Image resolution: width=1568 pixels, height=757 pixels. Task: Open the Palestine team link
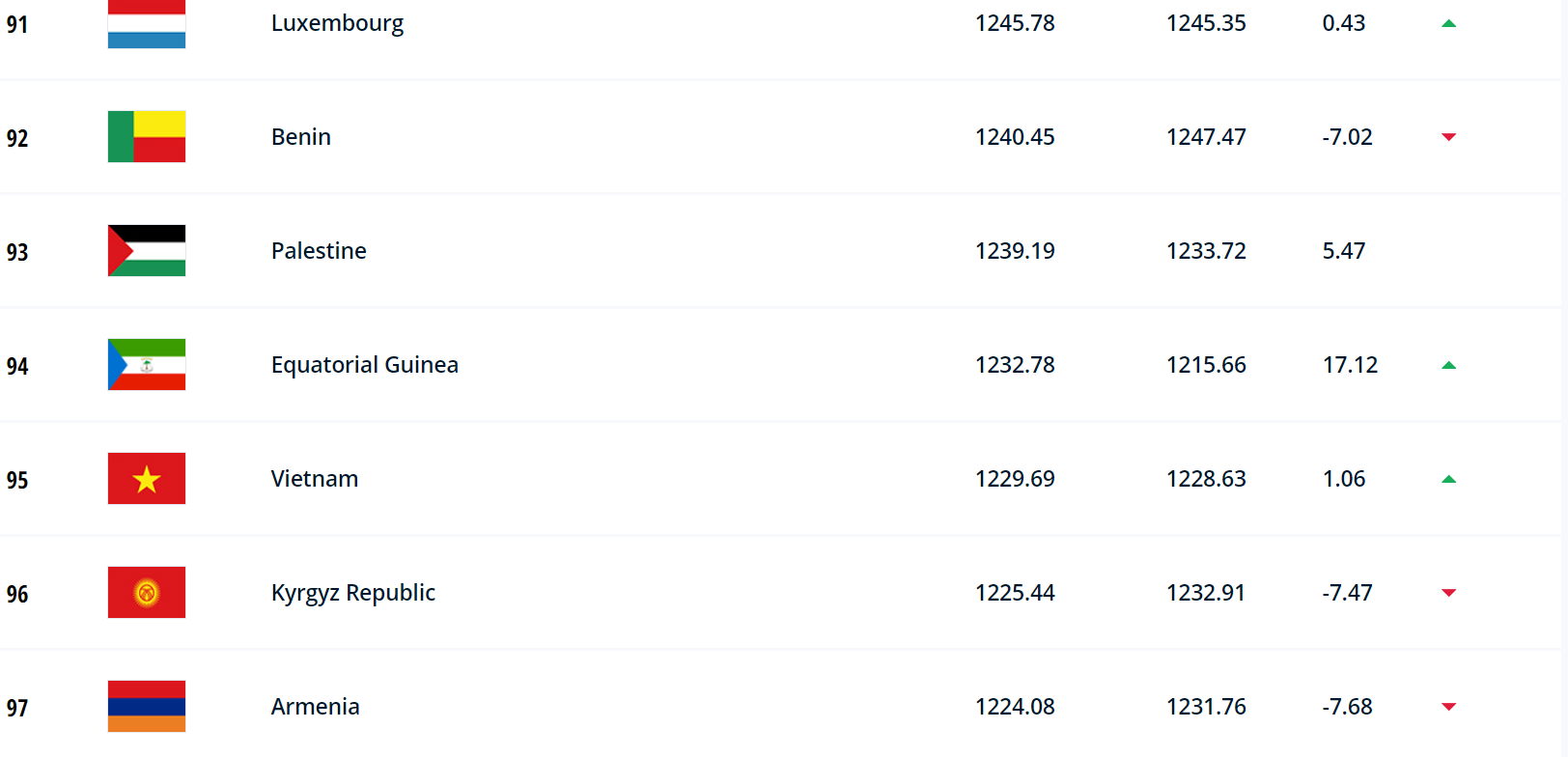tap(319, 251)
